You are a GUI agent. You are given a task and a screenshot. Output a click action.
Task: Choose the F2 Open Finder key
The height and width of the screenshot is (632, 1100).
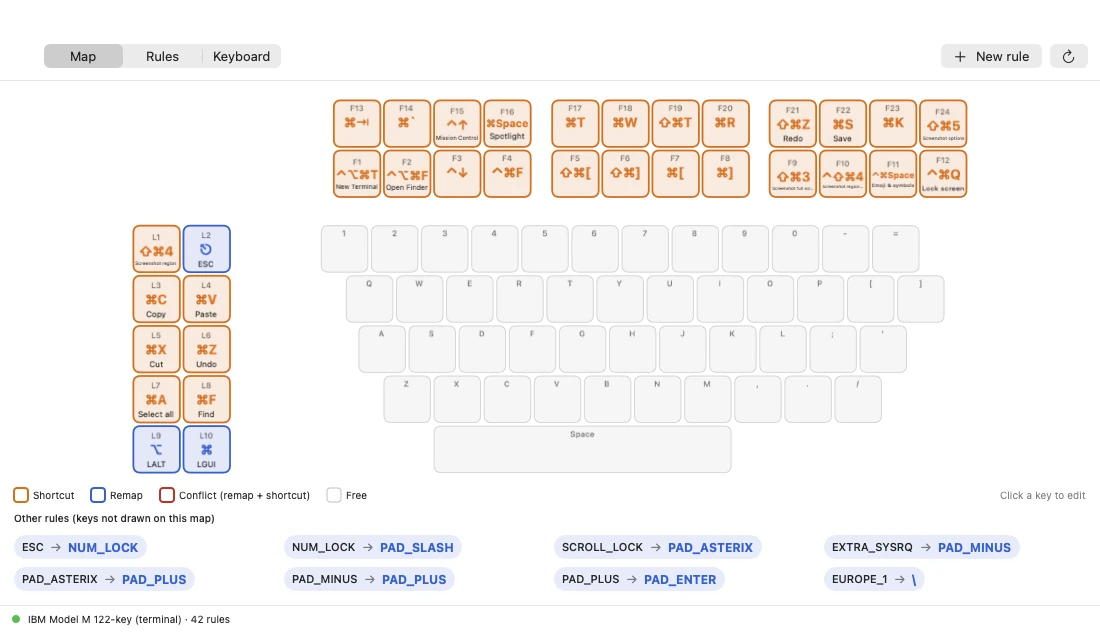407,174
